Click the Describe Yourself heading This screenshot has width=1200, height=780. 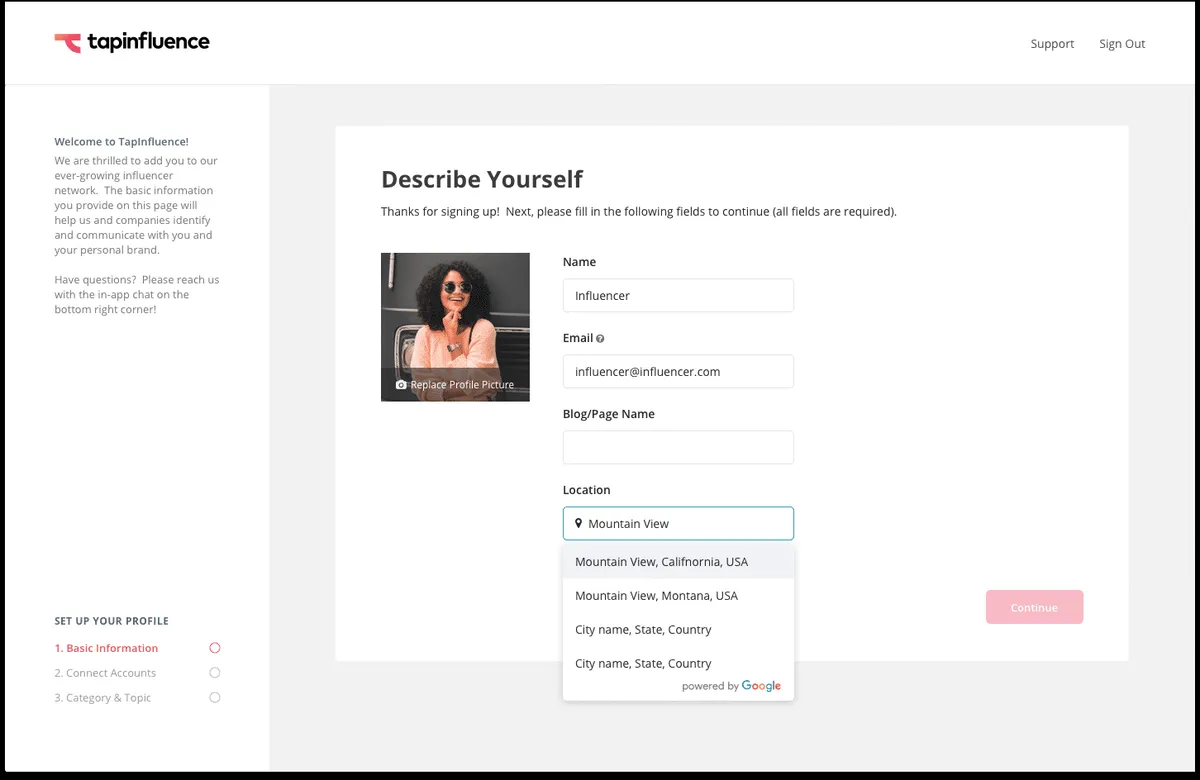coord(482,179)
